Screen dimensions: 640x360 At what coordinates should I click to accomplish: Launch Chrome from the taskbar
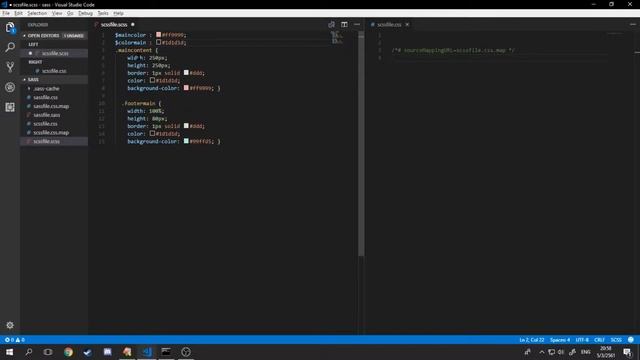(68, 352)
